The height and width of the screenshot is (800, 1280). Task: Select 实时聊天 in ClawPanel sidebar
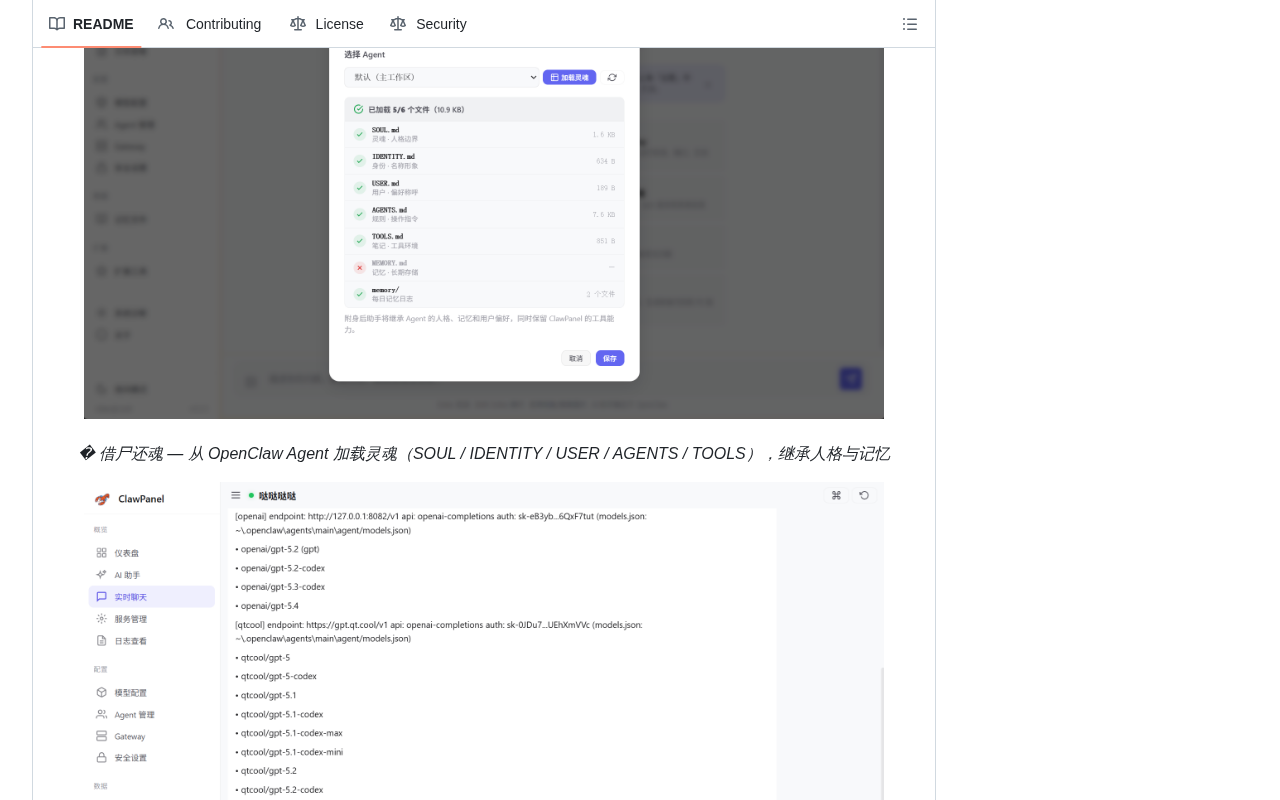click(x=152, y=597)
